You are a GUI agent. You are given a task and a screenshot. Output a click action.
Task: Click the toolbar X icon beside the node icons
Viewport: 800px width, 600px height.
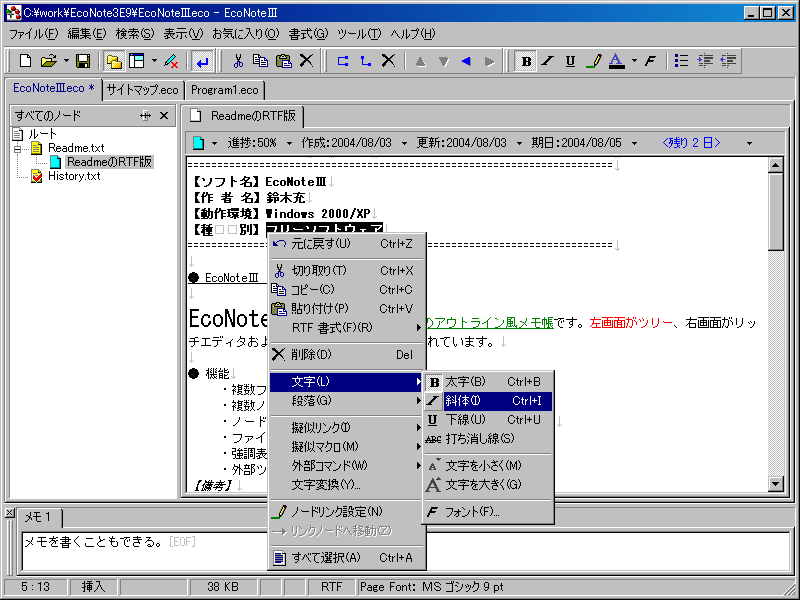click(x=388, y=61)
